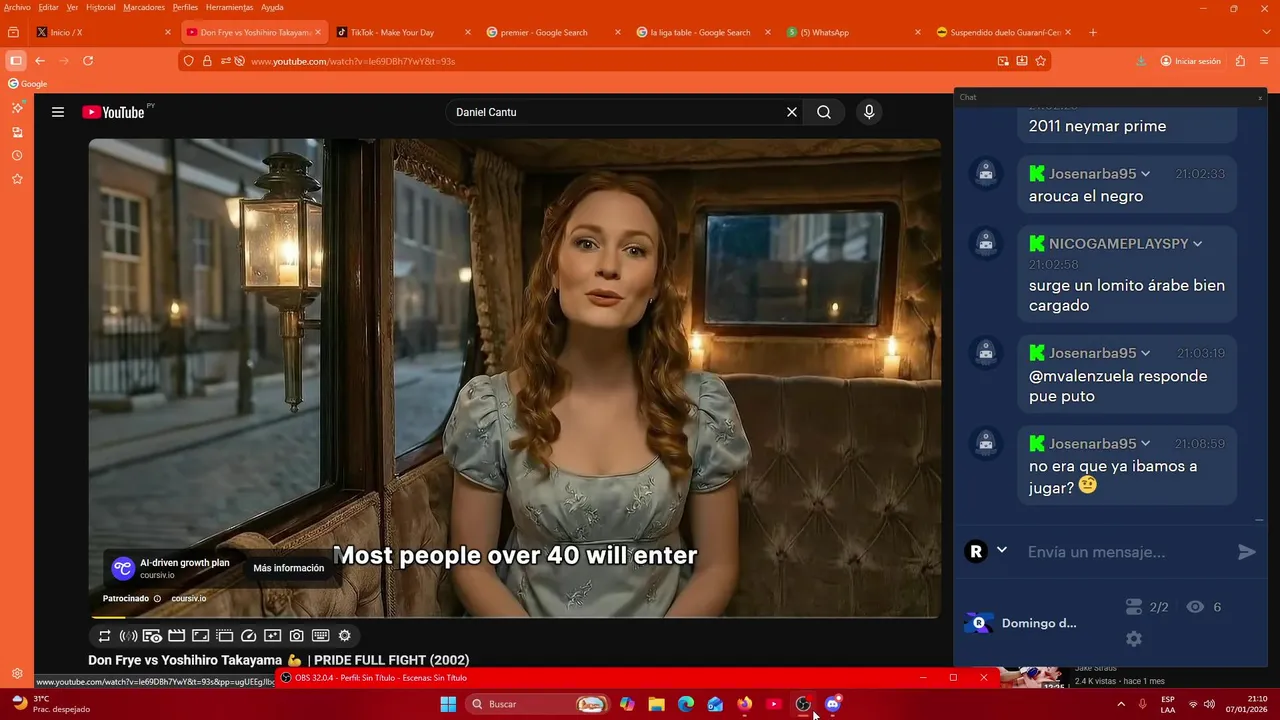1280x720 pixels.
Task: Click the video filters sparkle icon
Action: [272, 636]
